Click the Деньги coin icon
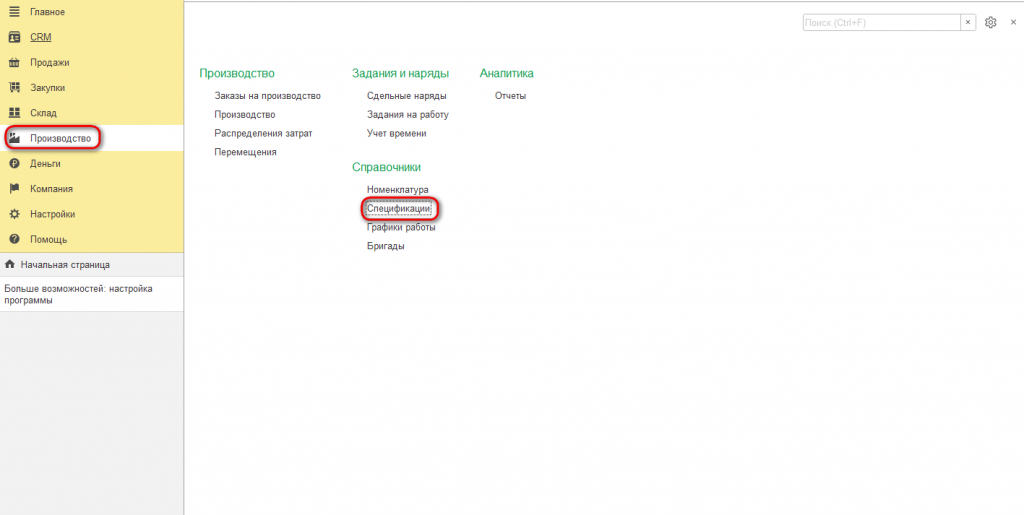 pyautogui.click(x=14, y=164)
